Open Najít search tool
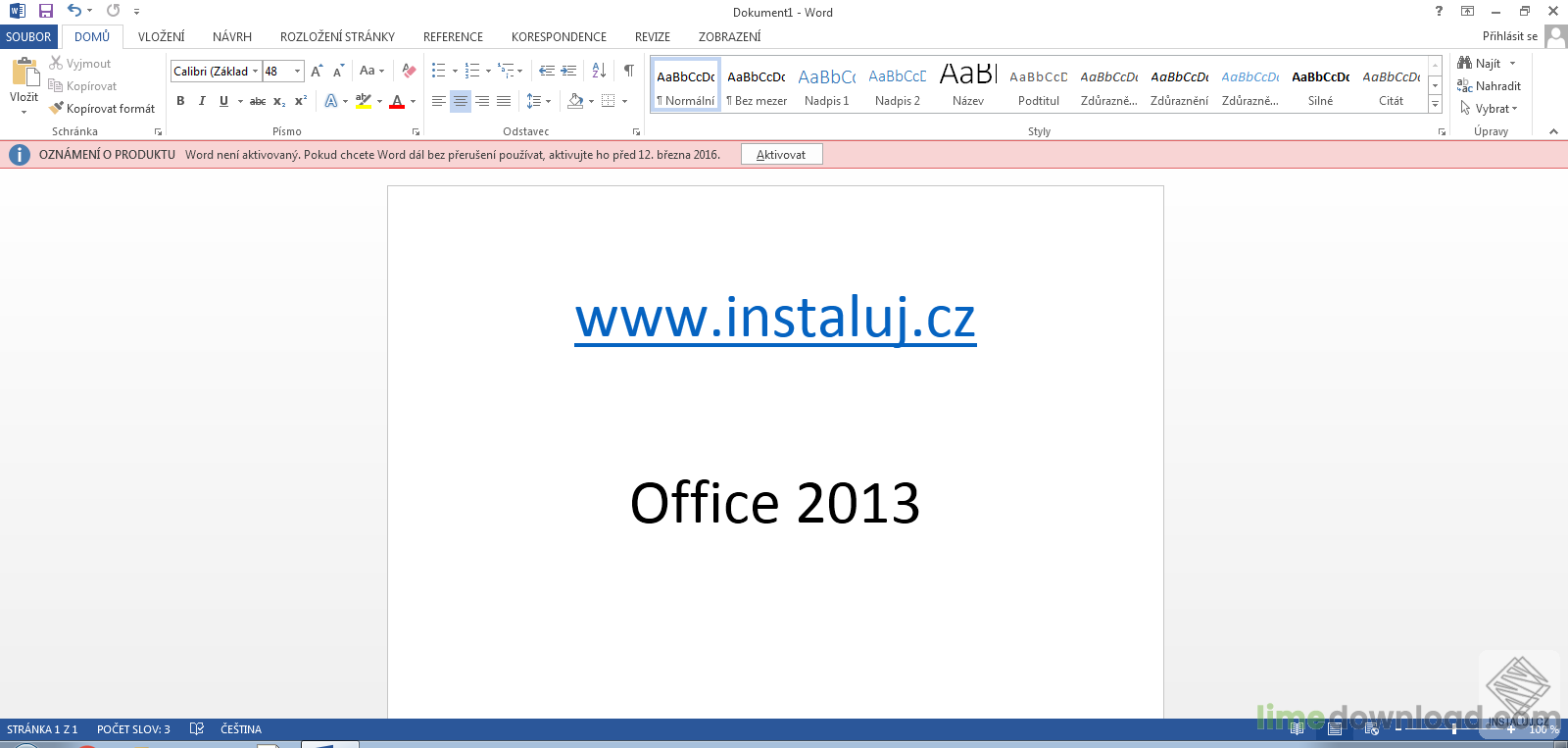This screenshot has height=748, width=1568. (x=1487, y=64)
